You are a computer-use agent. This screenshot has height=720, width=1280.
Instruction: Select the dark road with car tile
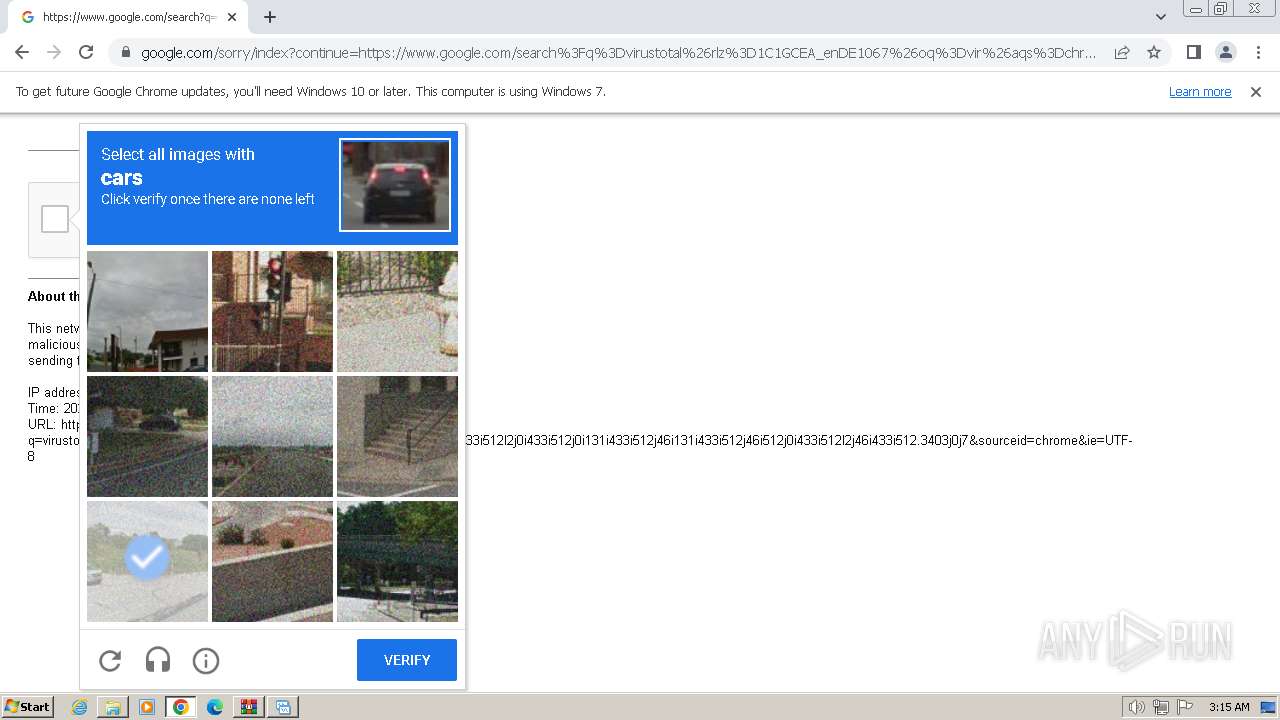point(147,436)
